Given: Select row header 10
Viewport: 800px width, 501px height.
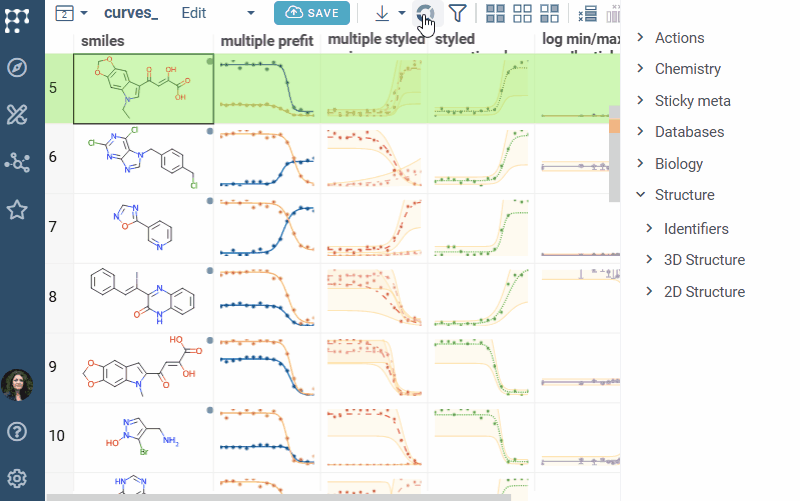Looking at the screenshot, I should coord(59,436).
